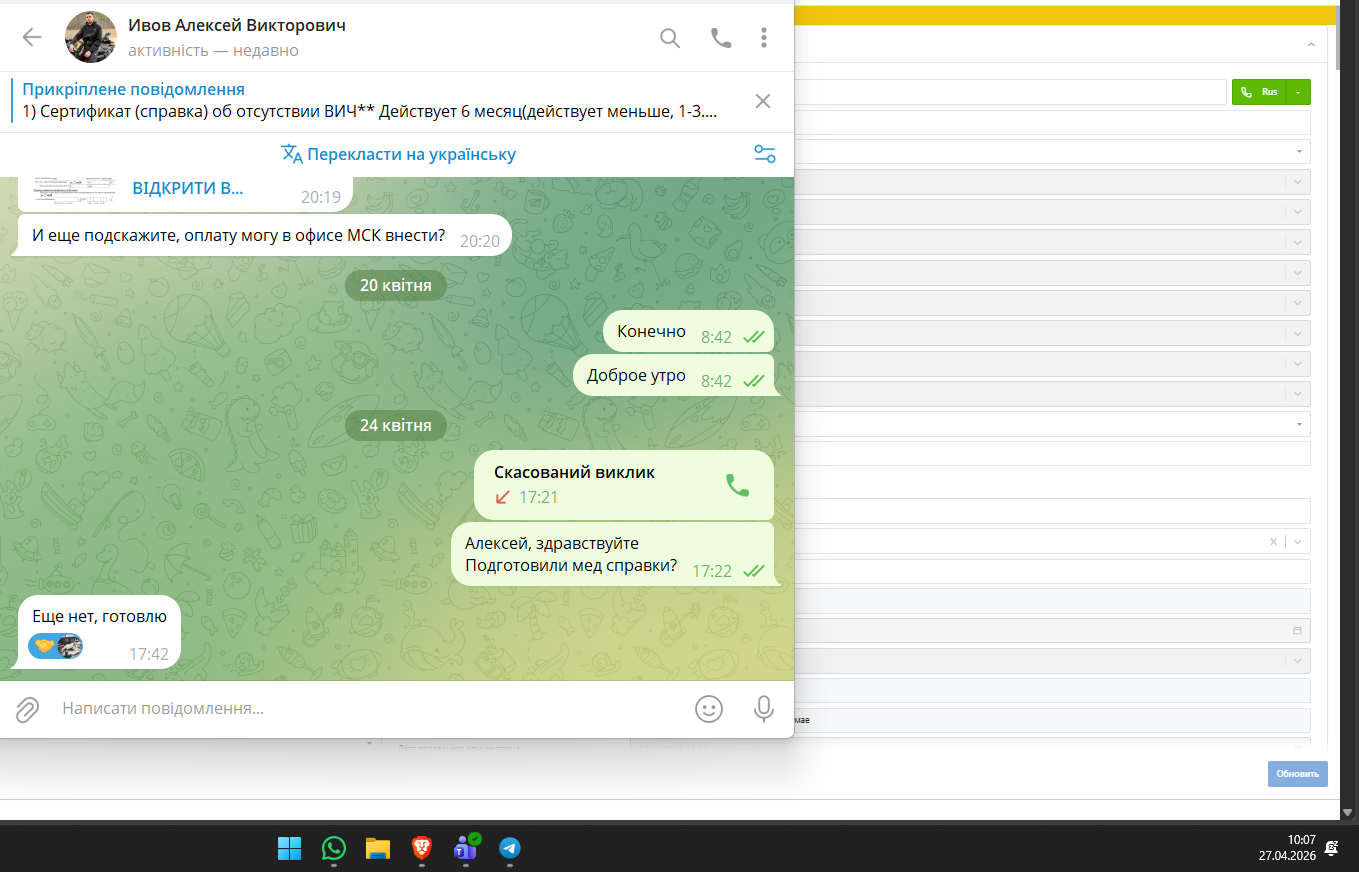Click the 'Обновить' button in the CRM

pyautogui.click(x=1298, y=774)
